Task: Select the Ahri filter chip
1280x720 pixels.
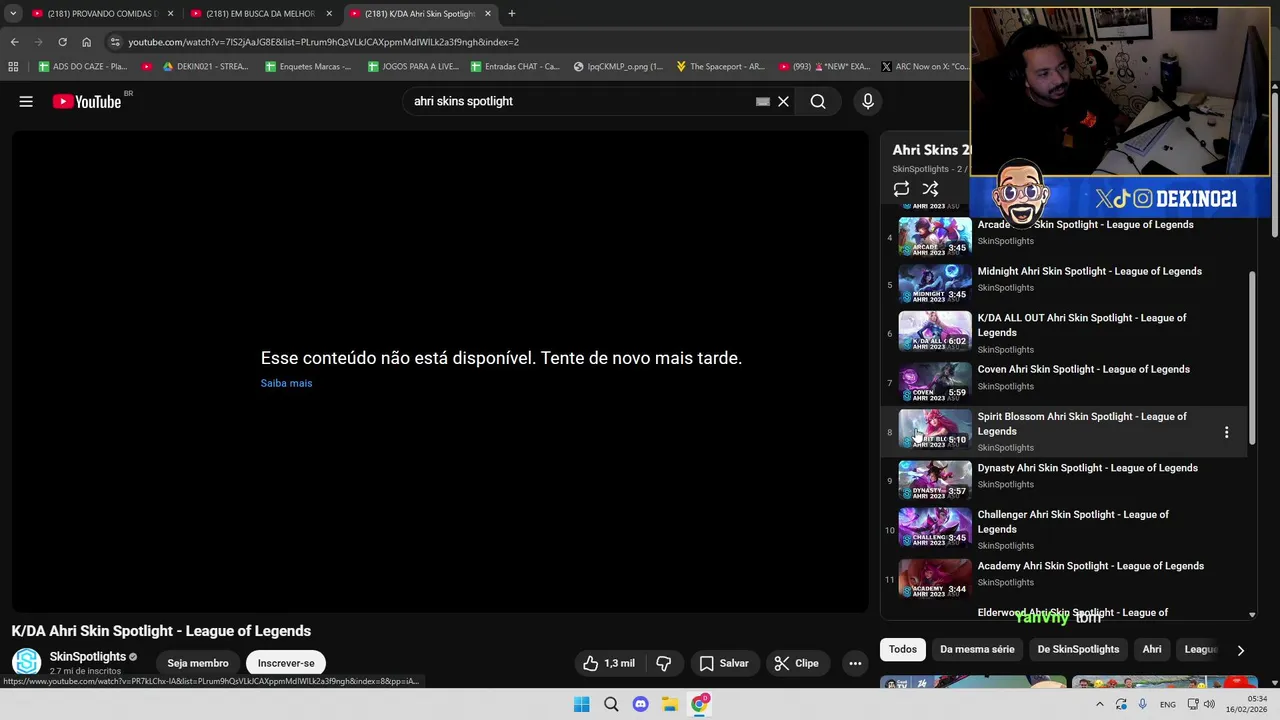Action: coord(1152,649)
